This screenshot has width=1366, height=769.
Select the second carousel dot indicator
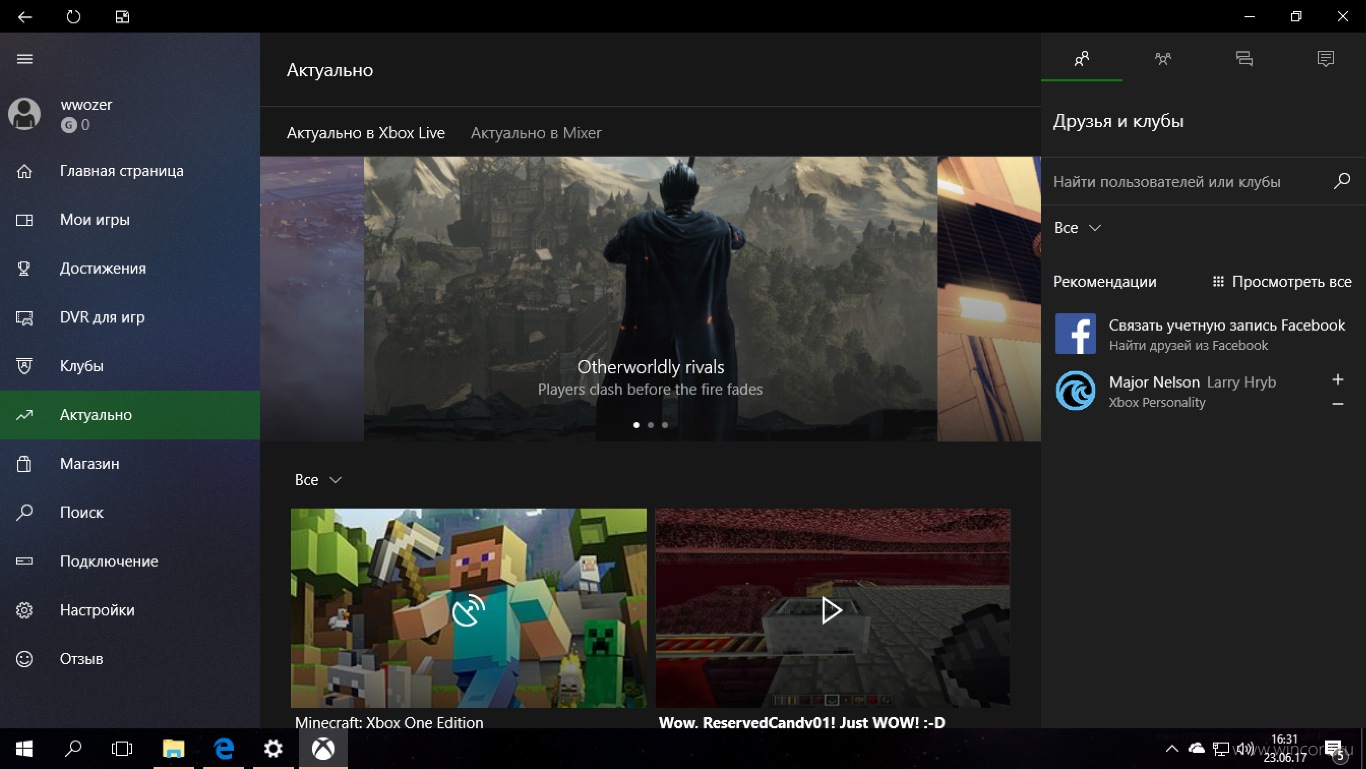[x=651, y=425]
